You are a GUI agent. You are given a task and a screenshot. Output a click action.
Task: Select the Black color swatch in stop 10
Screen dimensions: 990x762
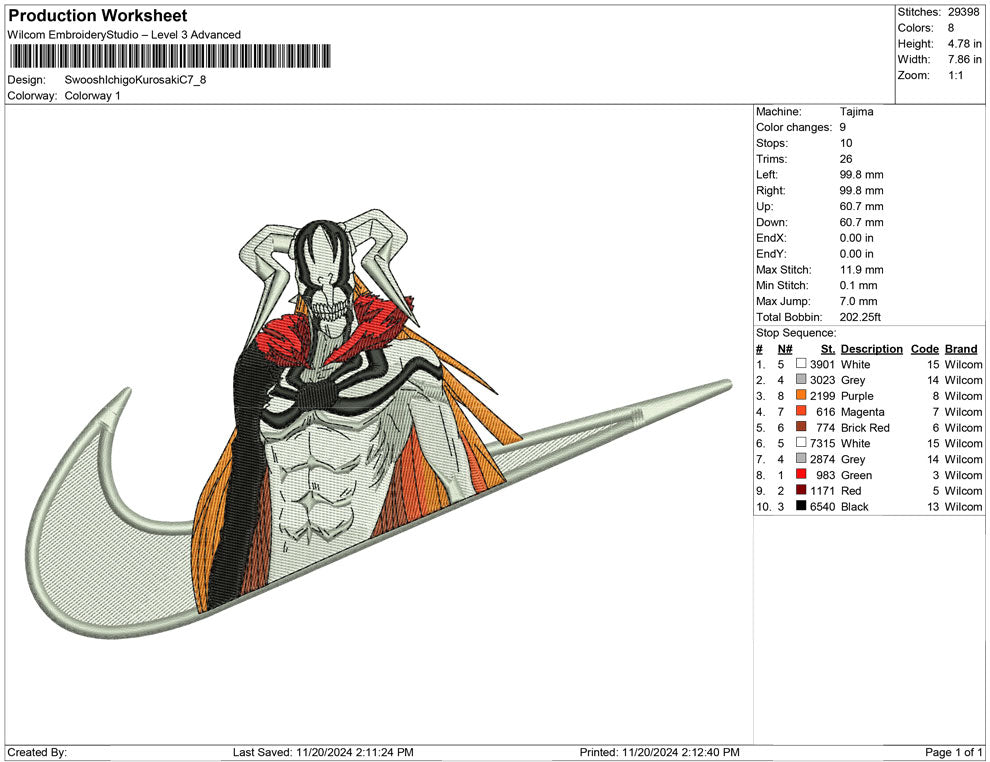click(801, 507)
